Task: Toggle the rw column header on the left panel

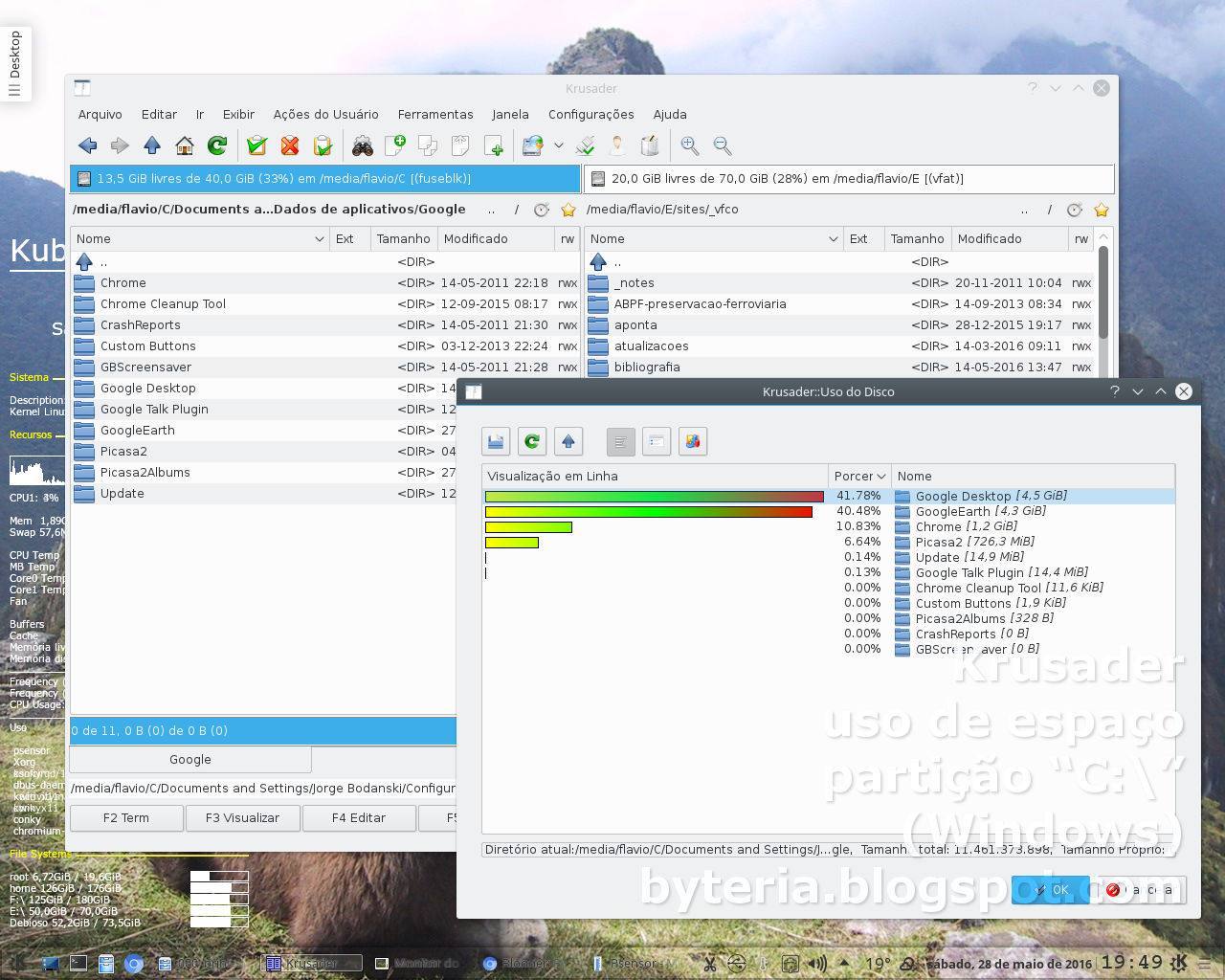Action: pyautogui.click(x=568, y=238)
